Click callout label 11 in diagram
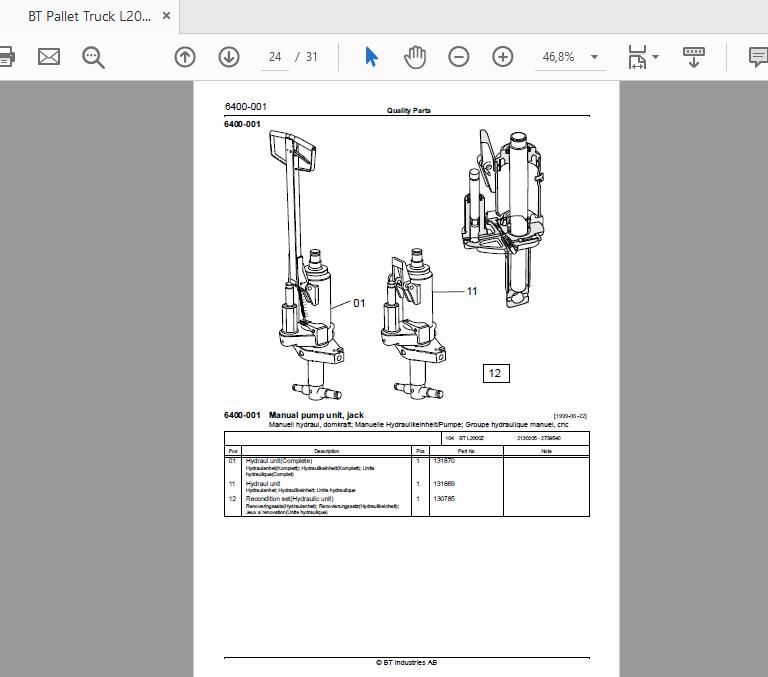Image resolution: width=768 pixels, height=677 pixels. [472, 291]
